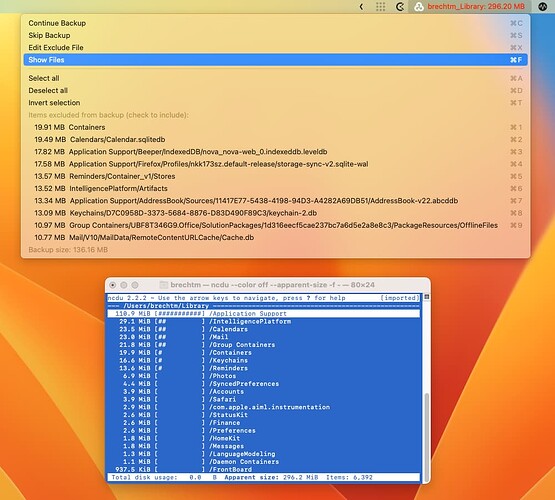The width and height of the screenshot is (555, 500).
Task: Select /Photos row in ncdu
Action: pos(264,376)
